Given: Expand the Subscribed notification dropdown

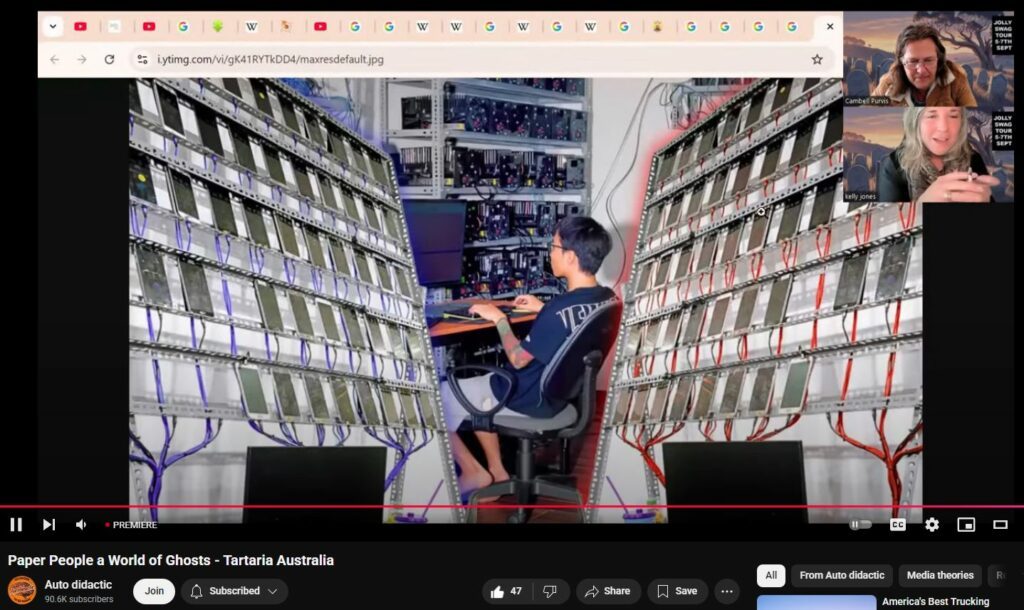Looking at the screenshot, I should click(x=235, y=591).
